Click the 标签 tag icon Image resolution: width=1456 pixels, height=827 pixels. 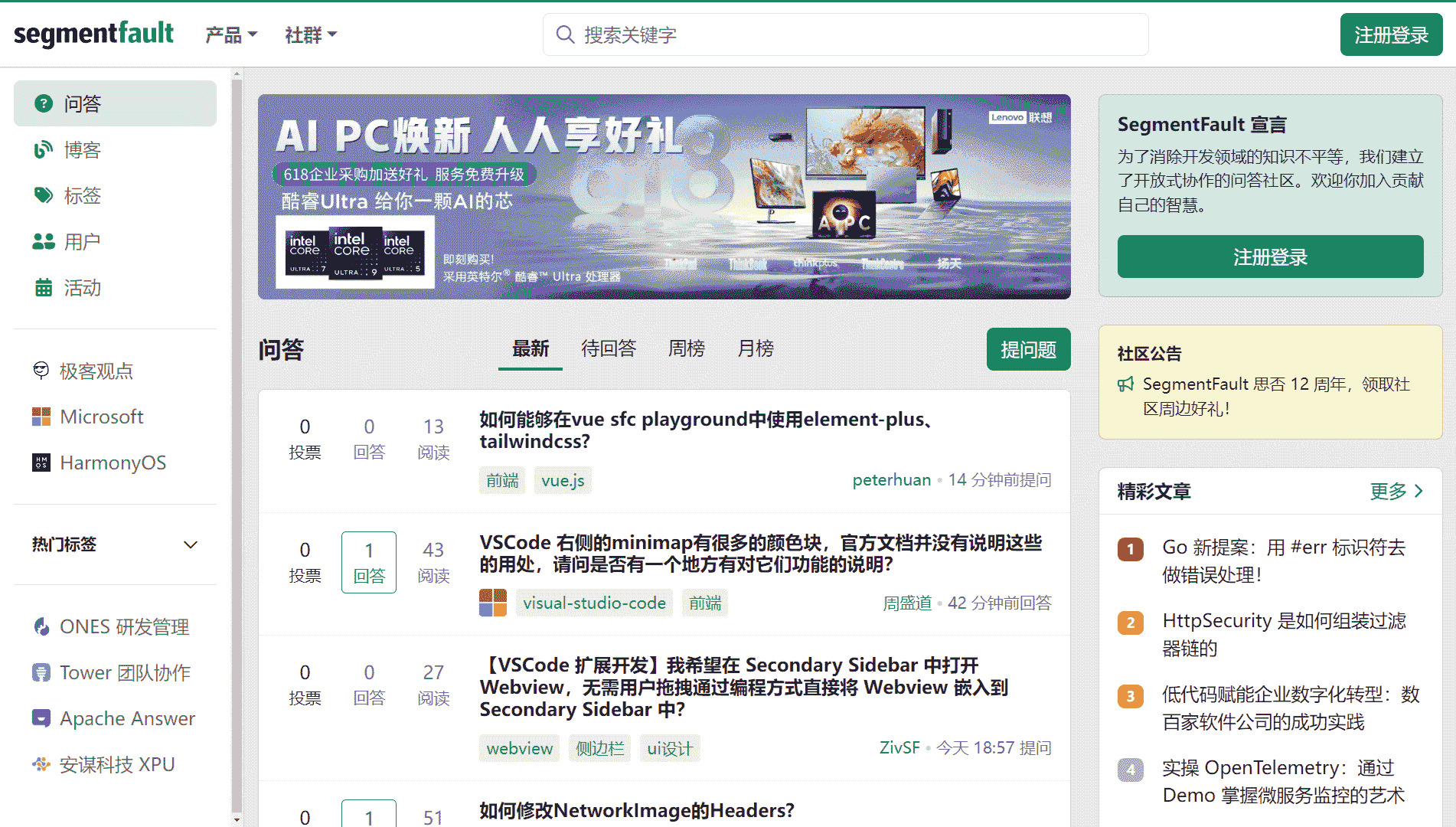(44, 195)
